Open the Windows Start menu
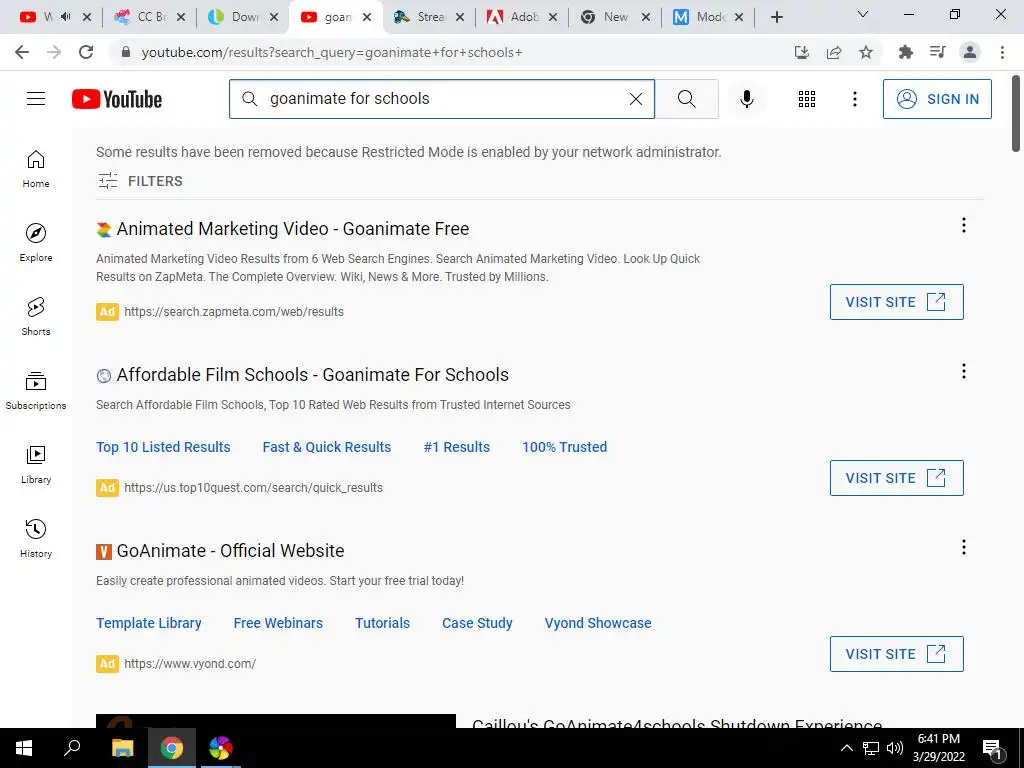 (x=24, y=748)
